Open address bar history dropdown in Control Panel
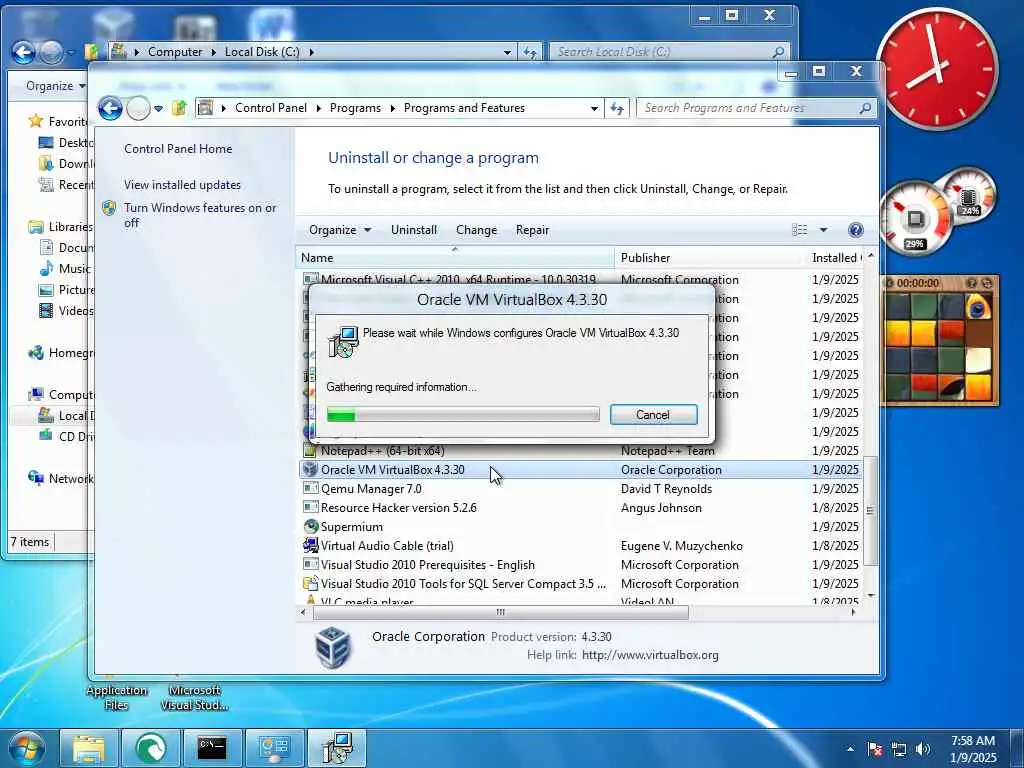Screen dimensions: 1024x768 pyautogui.click(x=594, y=108)
